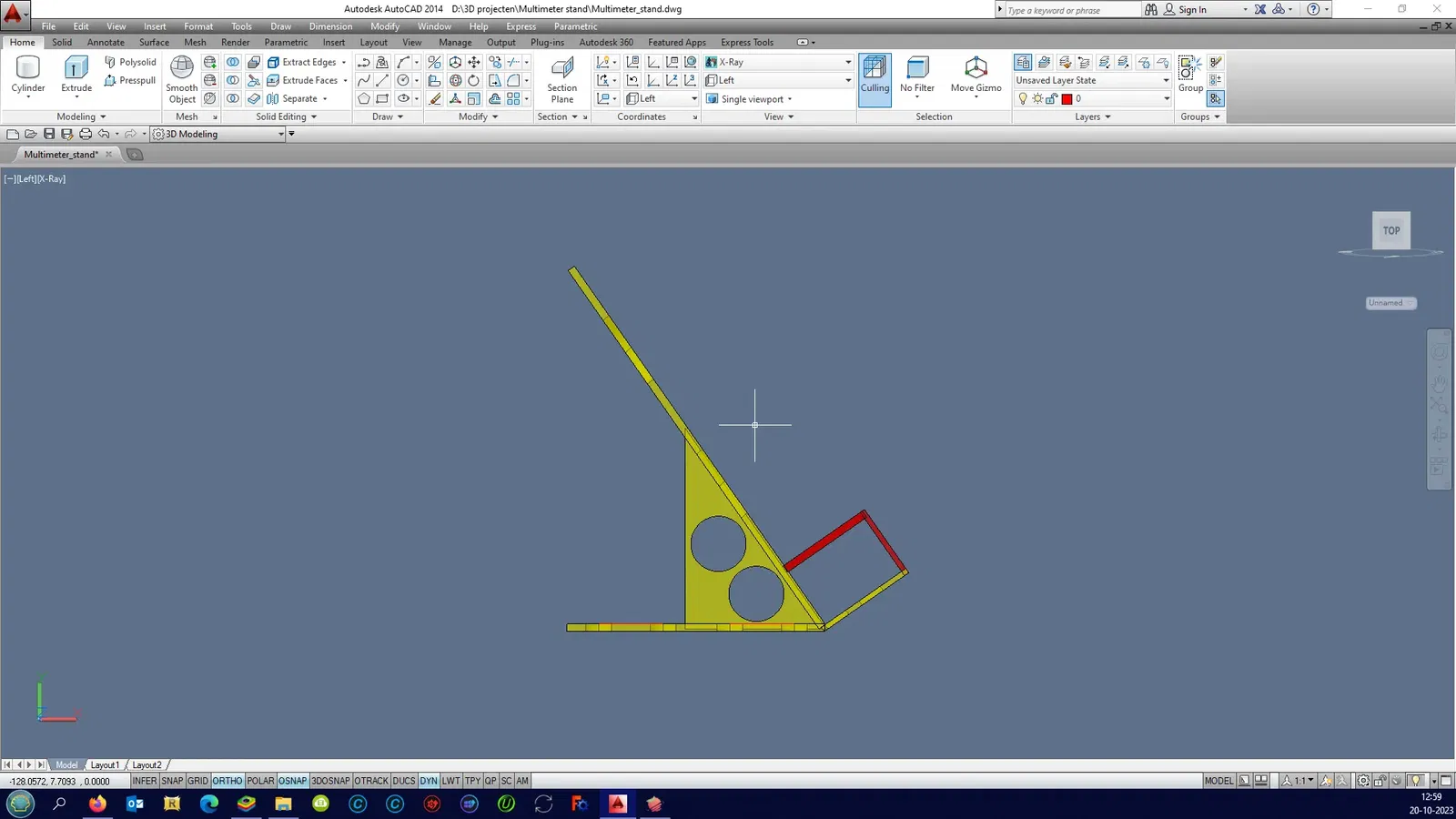This screenshot has width=1456, height=819.
Task: Click the Save icon in quick access
Action: tap(49, 134)
